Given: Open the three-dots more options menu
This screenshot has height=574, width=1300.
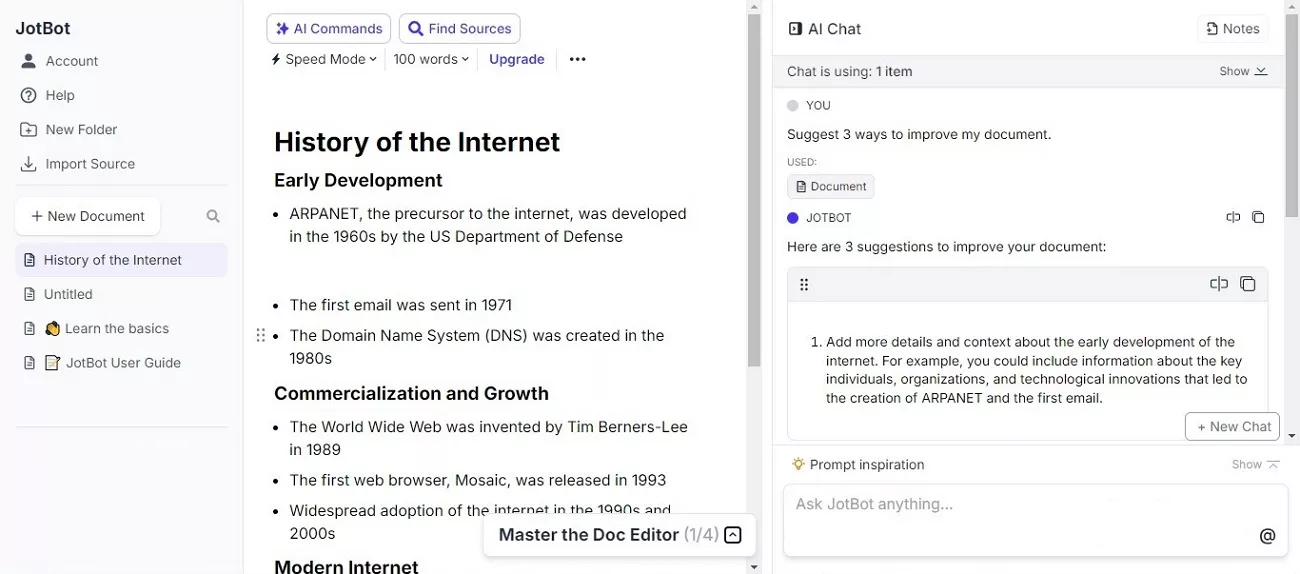Looking at the screenshot, I should coord(577,59).
